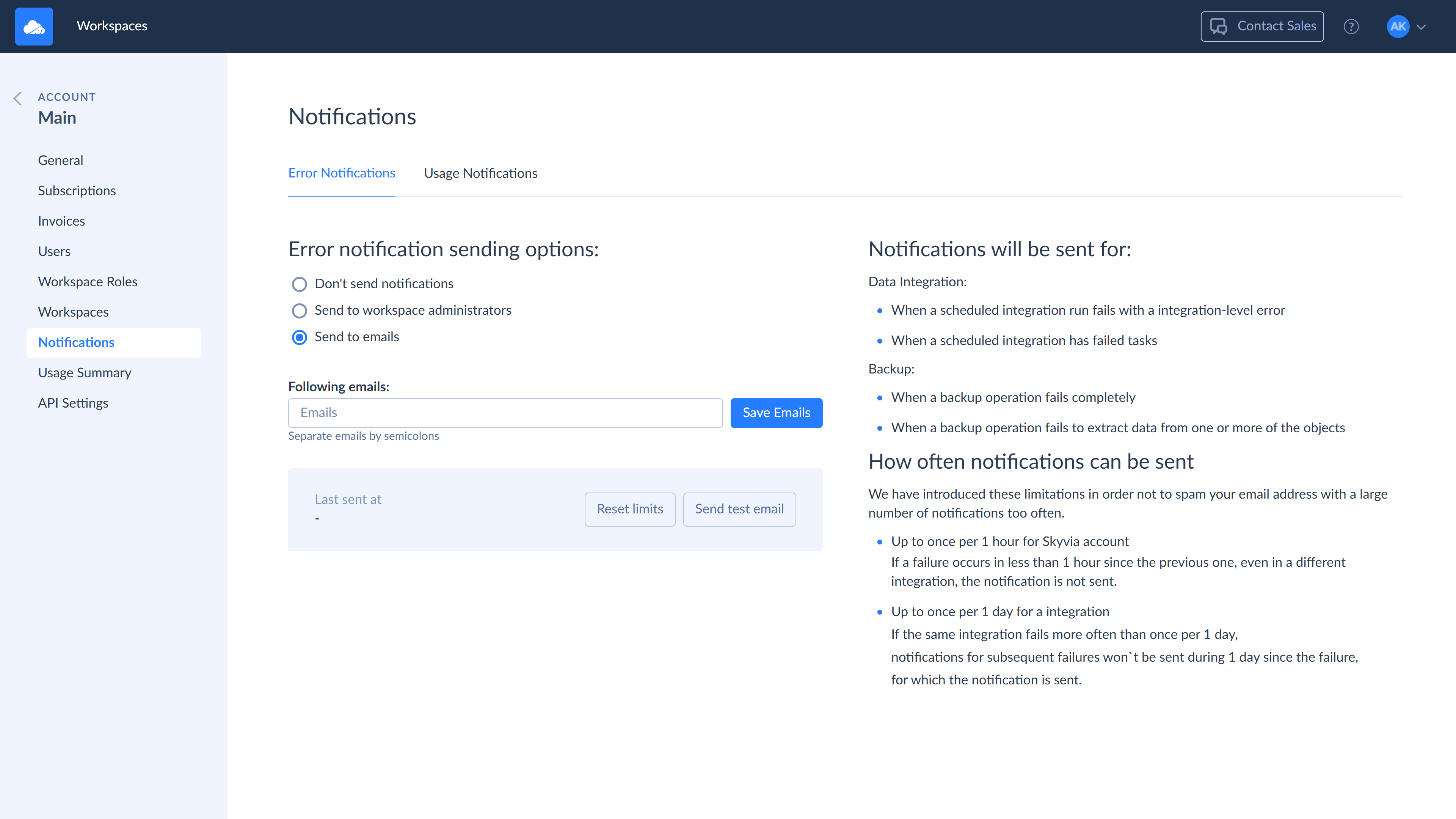Open the help question mark icon

pyautogui.click(x=1351, y=27)
